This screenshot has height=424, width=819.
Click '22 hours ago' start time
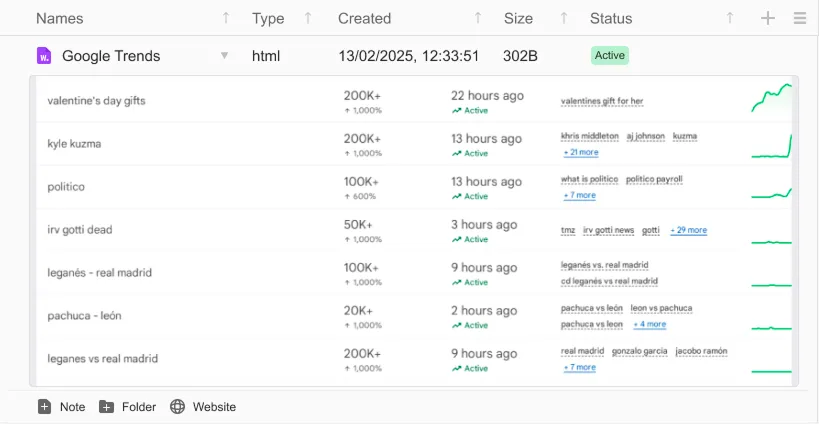pyautogui.click(x=487, y=96)
